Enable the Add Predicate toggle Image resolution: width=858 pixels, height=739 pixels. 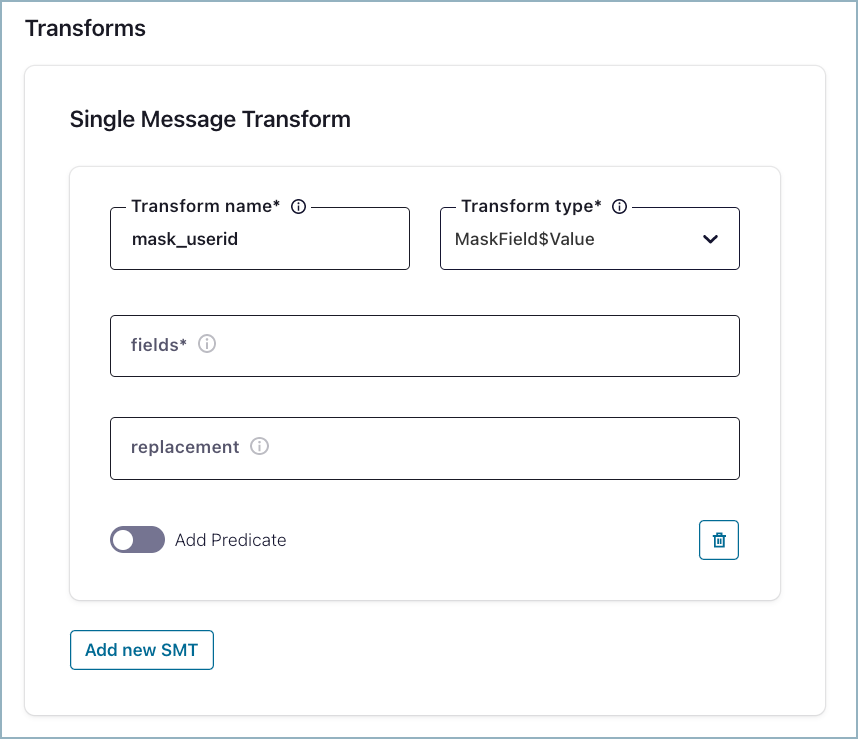click(137, 540)
